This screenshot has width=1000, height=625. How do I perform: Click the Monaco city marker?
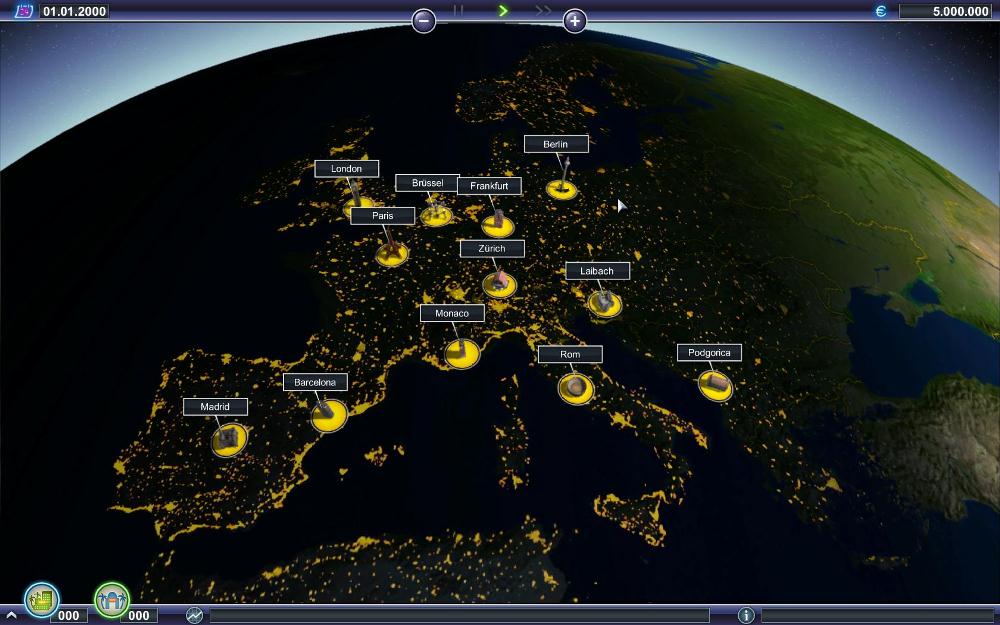click(461, 353)
